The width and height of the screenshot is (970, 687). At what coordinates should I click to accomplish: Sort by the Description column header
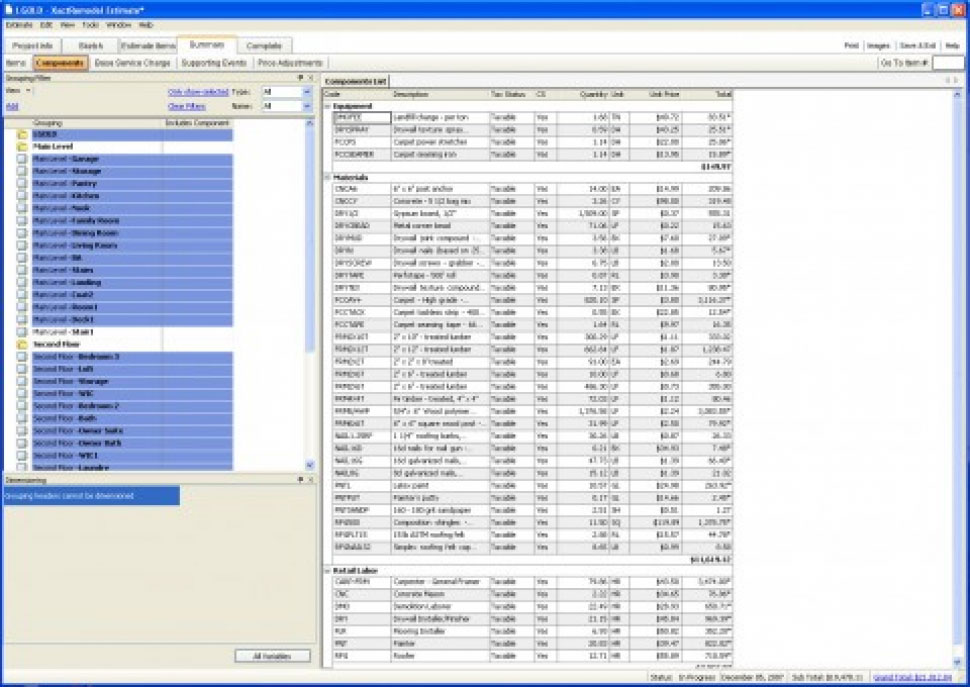(x=440, y=95)
